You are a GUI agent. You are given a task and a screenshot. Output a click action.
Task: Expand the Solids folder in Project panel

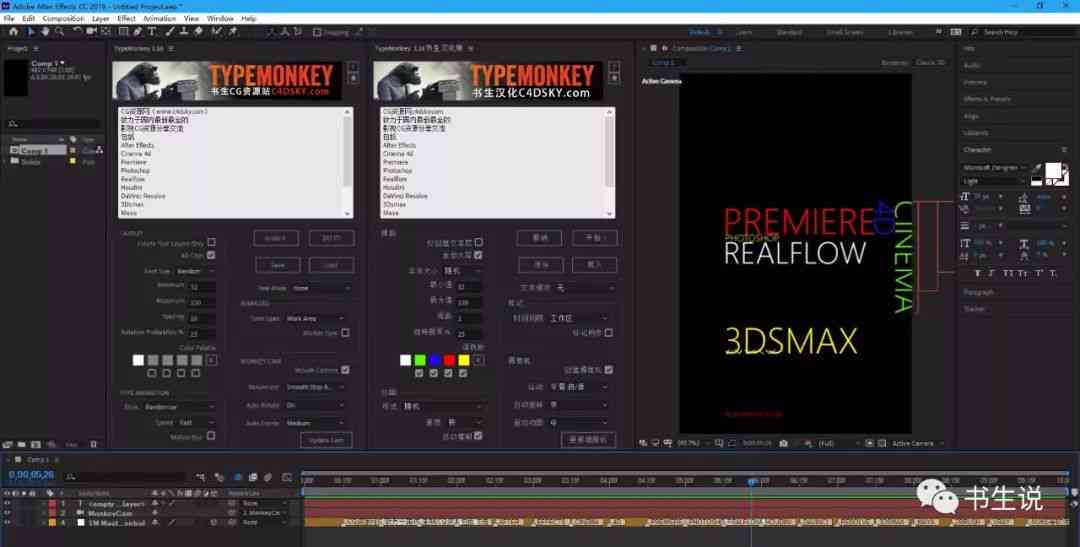coord(6,162)
